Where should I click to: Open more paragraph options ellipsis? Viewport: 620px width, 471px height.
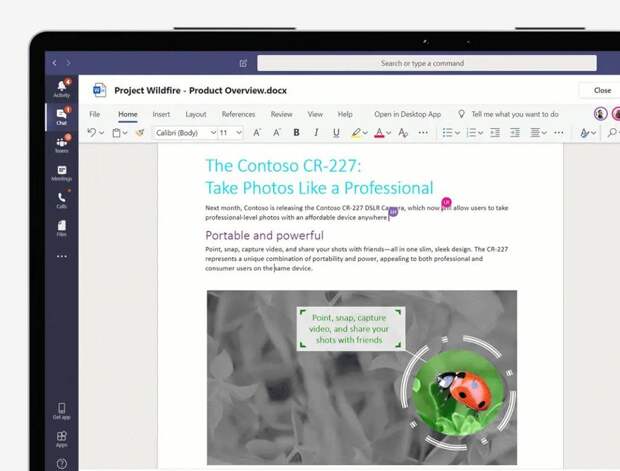[x=559, y=132]
